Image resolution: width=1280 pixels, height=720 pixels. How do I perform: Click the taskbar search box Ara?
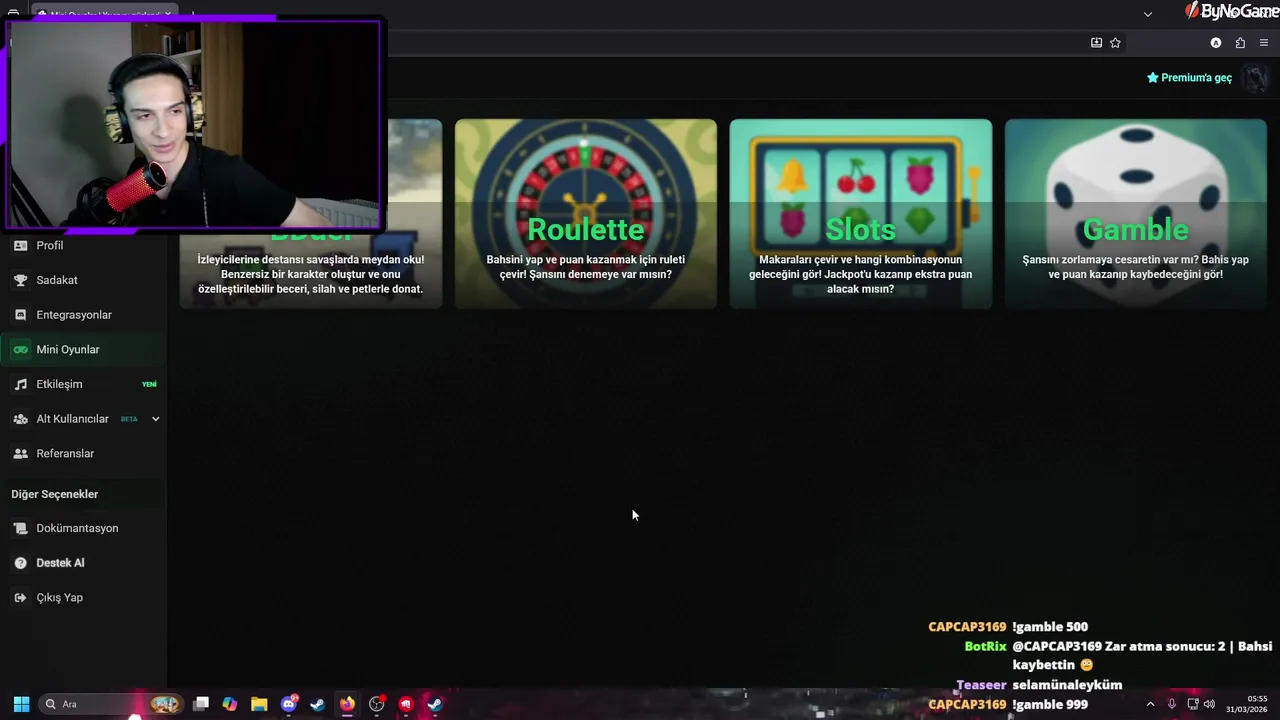(x=110, y=704)
